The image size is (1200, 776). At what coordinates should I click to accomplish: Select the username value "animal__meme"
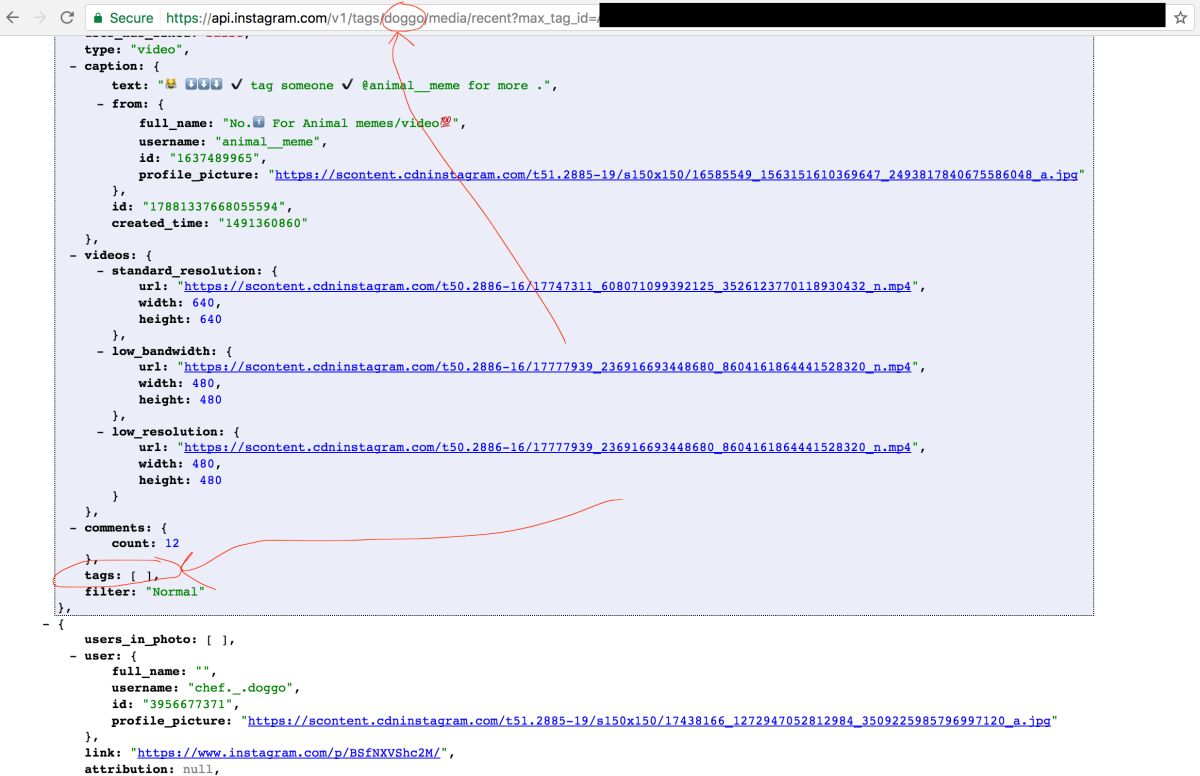point(268,142)
